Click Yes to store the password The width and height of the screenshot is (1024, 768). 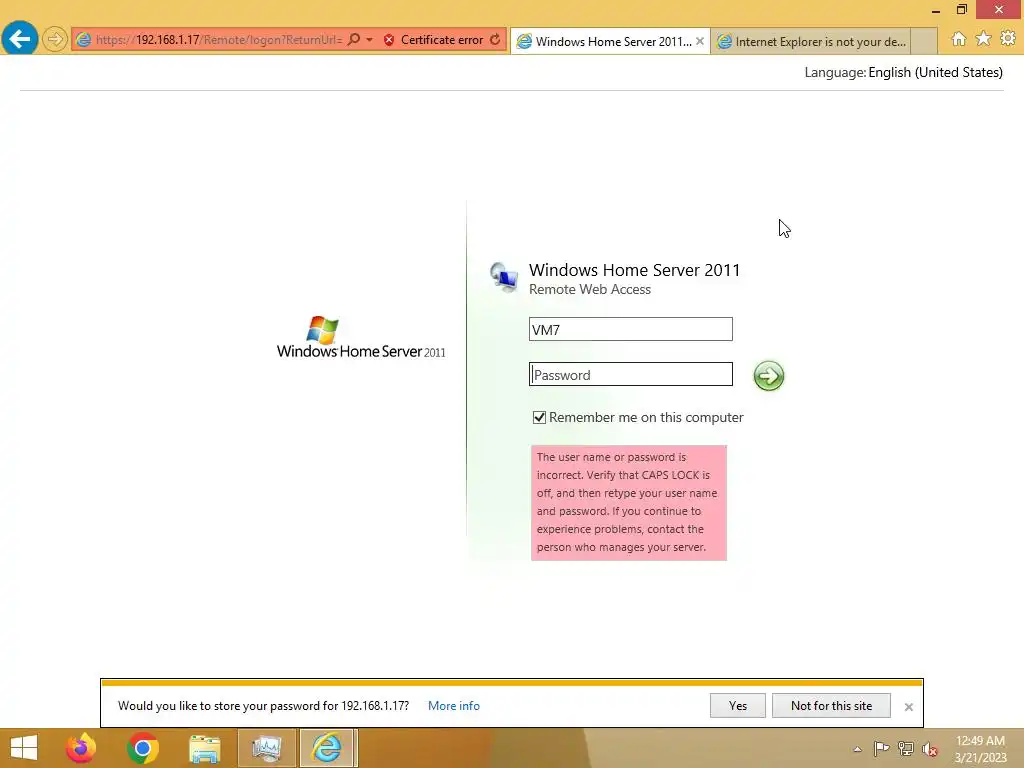tap(737, 706)
